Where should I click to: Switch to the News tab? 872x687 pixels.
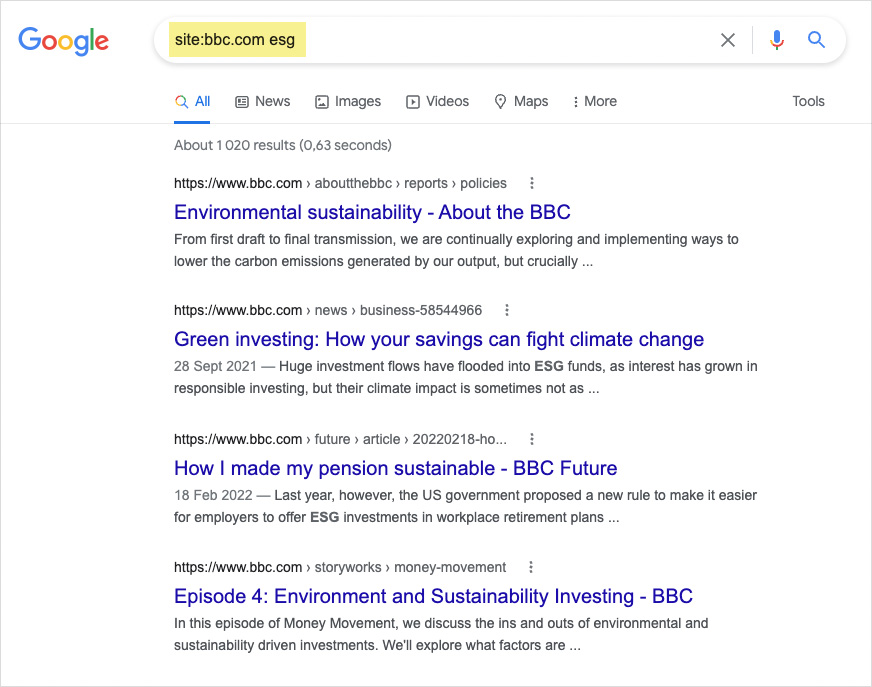262,101
